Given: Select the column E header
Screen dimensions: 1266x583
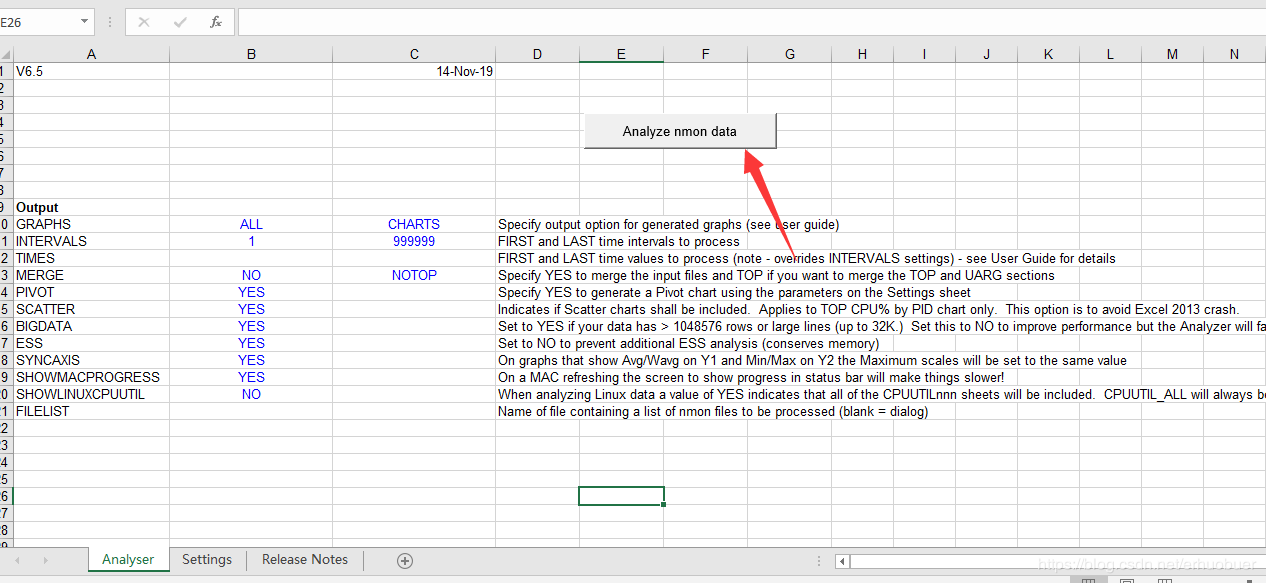Looking at the screenshot, I should [621, 54].
